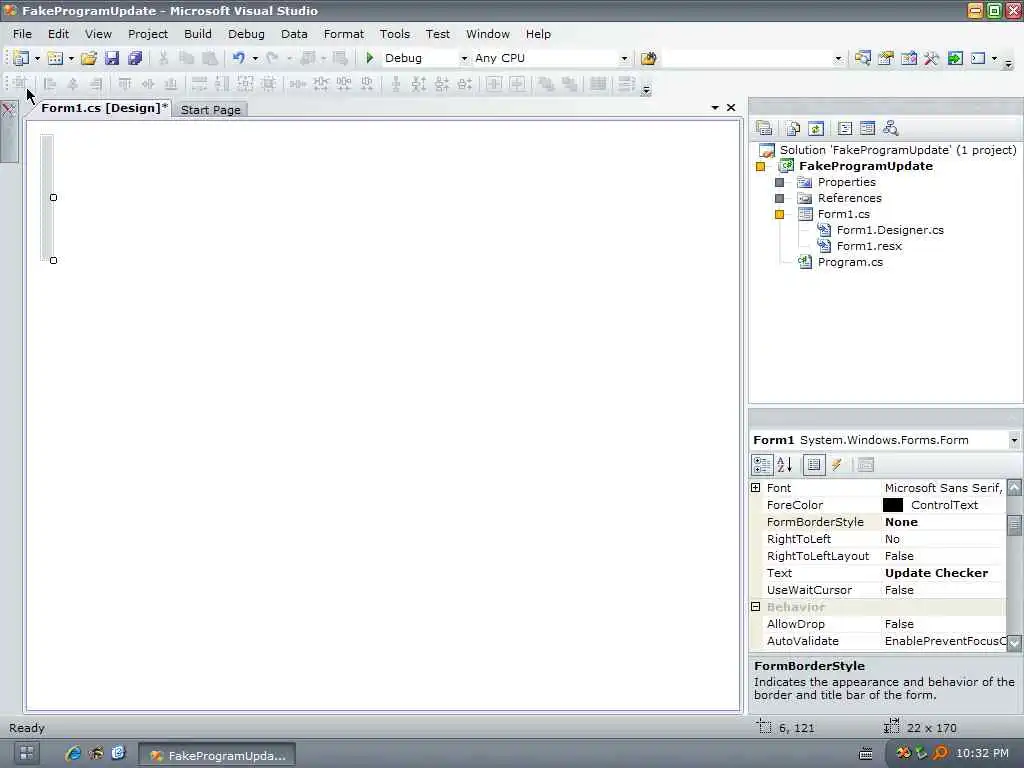Sort properties alphabetically with A-Z icon
This screenshot has height=768, width=1024.
click(785, 464)
